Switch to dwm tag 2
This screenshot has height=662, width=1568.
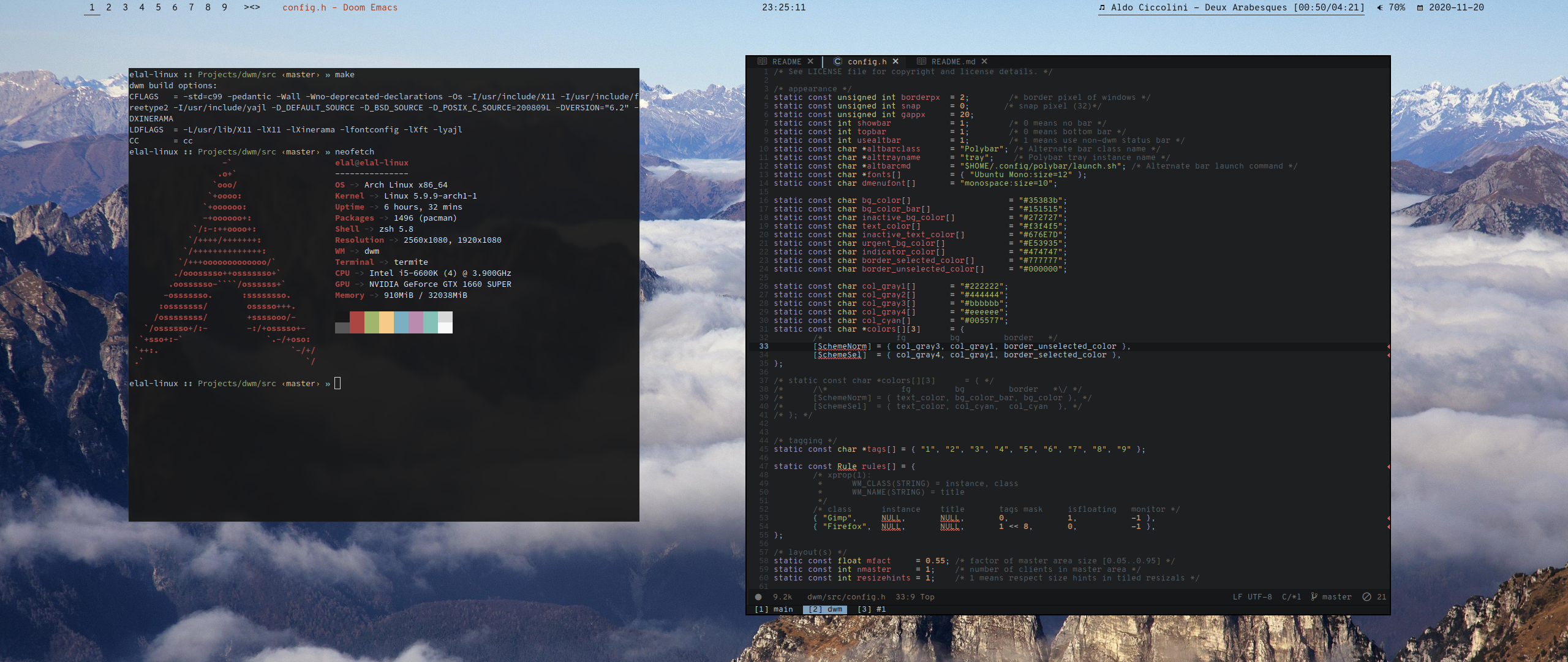pos(108,7)
